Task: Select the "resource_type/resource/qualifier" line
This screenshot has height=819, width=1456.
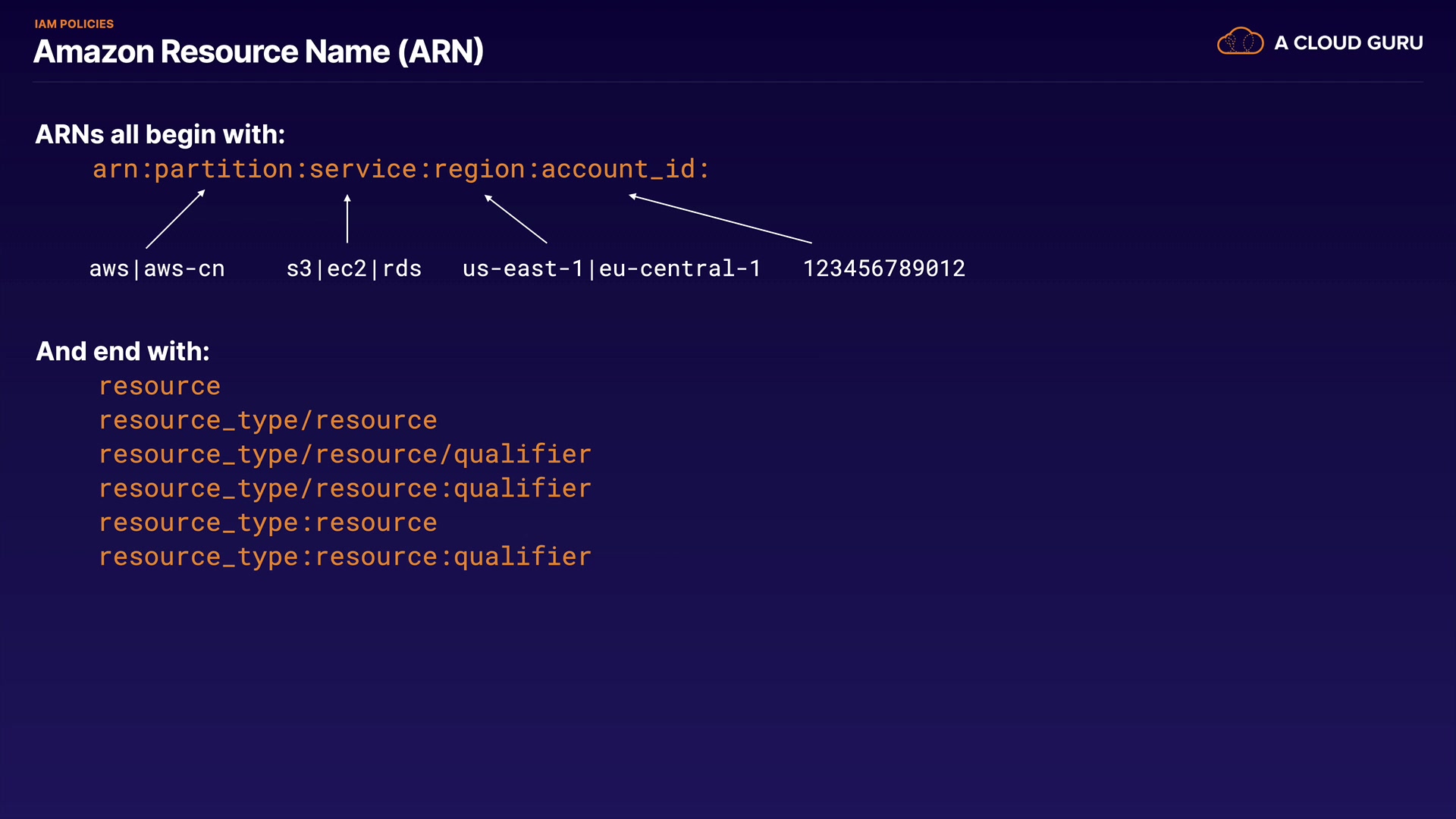Action: click(345, 455)
